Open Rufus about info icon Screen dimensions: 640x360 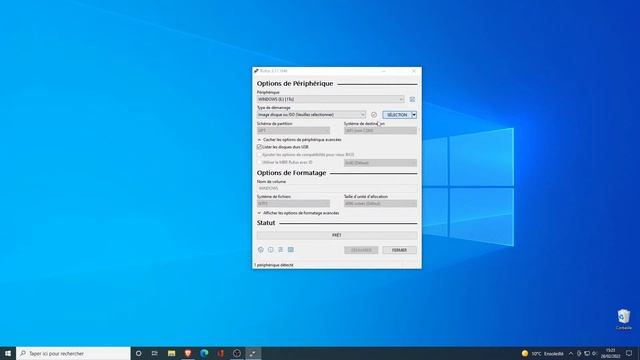click(271, 249)
